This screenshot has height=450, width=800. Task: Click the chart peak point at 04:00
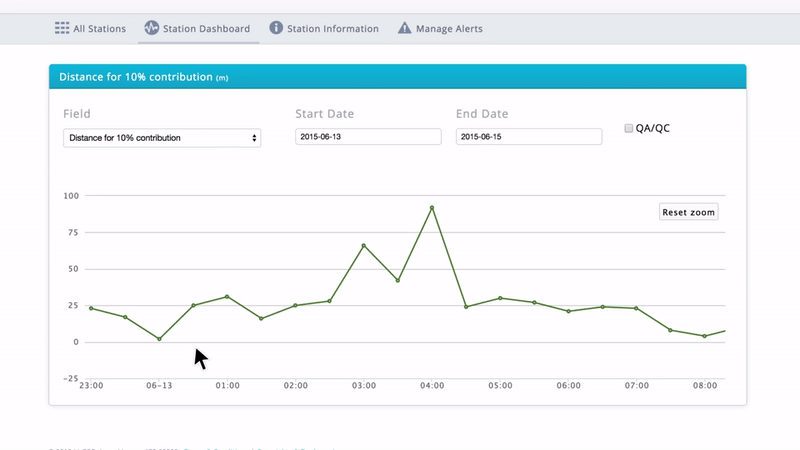pos(432,208)
